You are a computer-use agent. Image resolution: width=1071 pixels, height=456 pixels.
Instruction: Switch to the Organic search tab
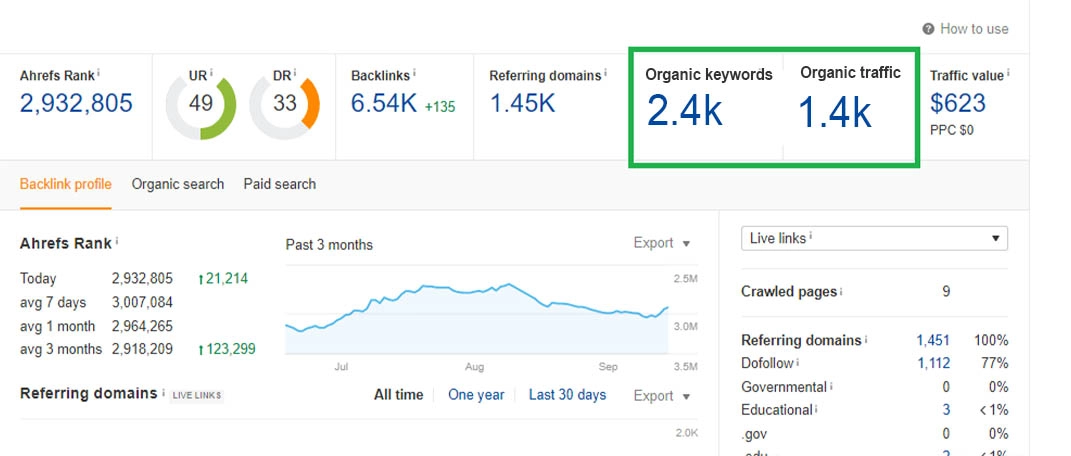pos(177,184)
